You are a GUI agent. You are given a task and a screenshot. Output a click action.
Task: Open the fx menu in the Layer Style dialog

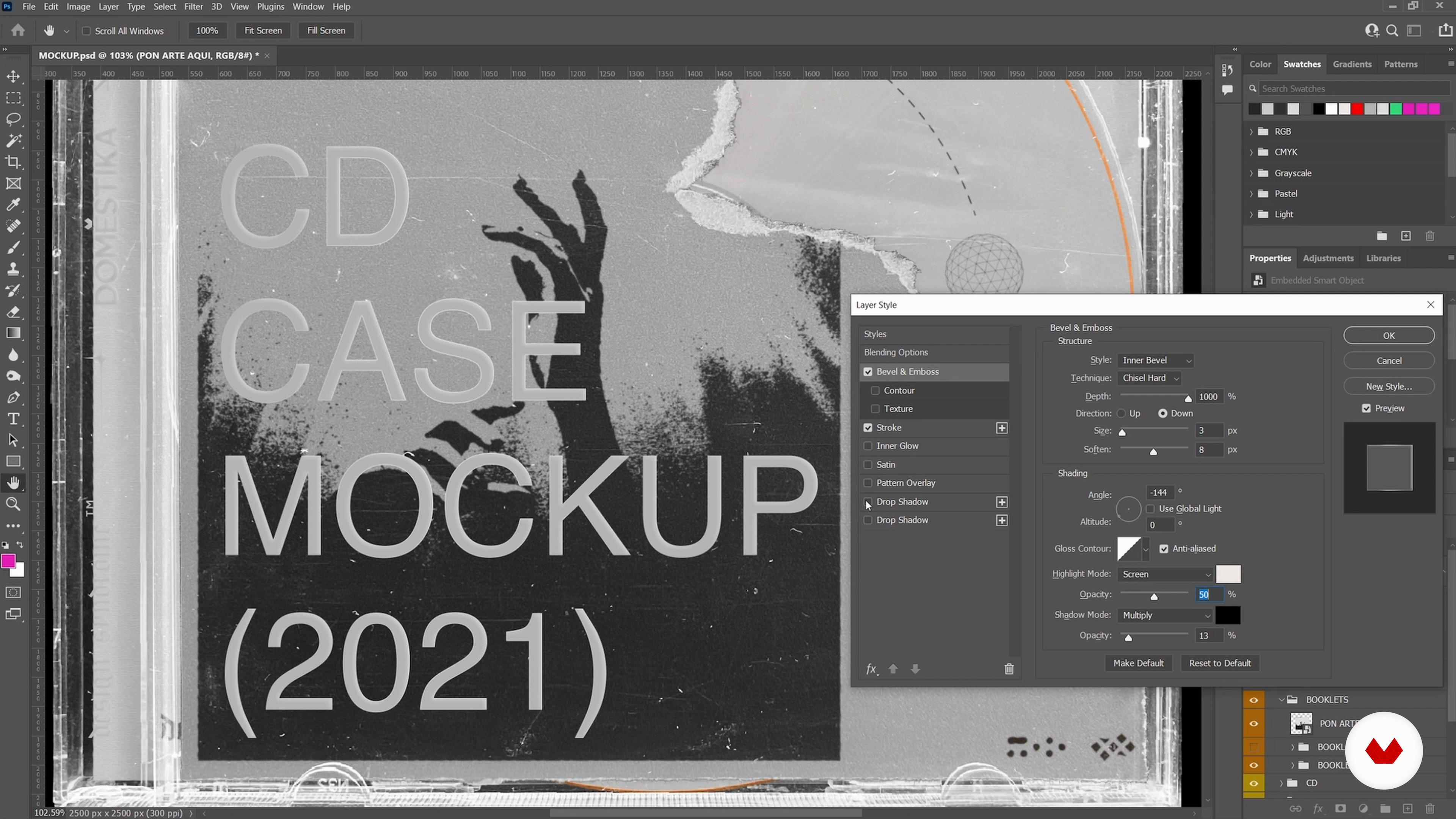pos(872,669)
